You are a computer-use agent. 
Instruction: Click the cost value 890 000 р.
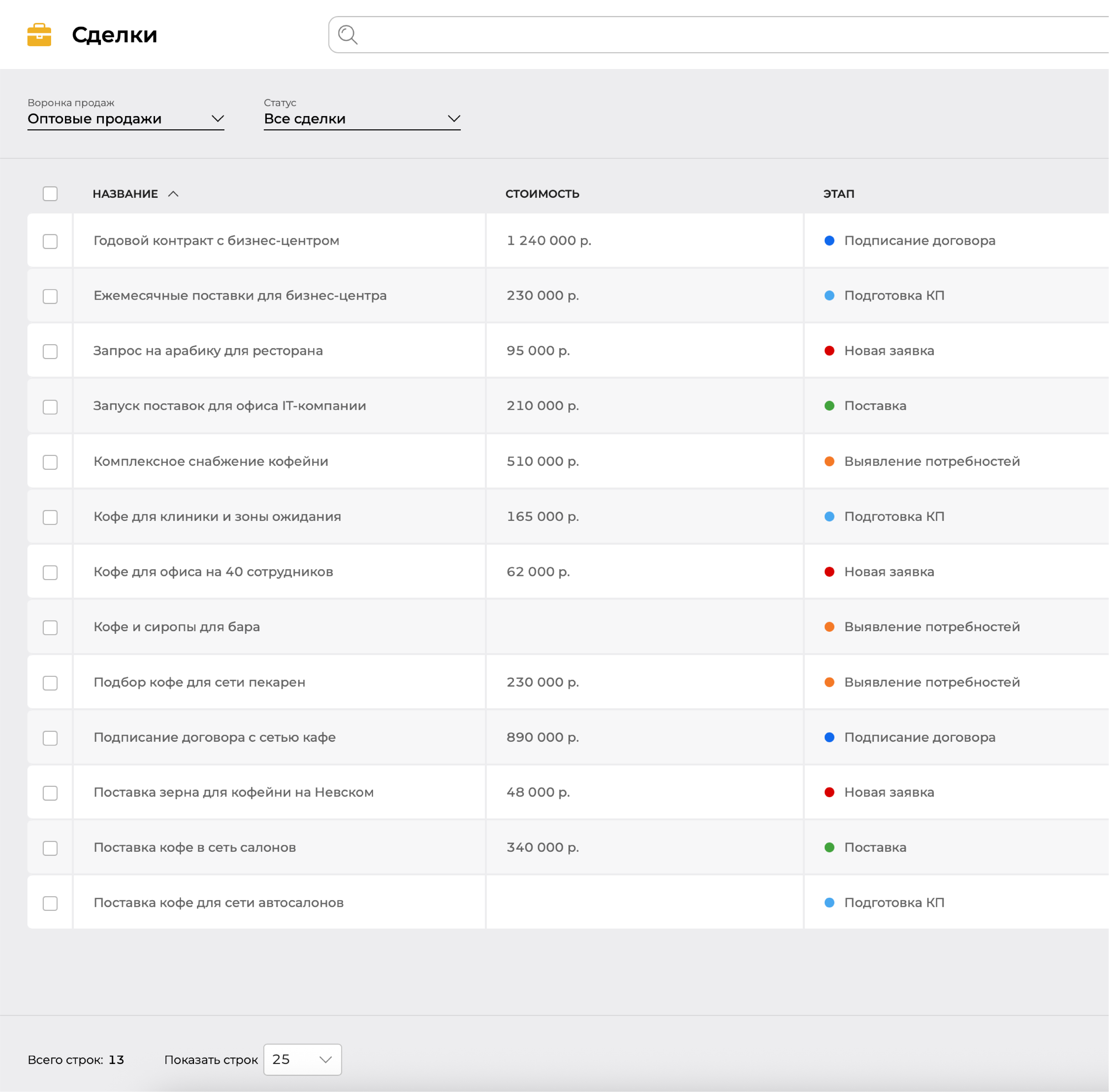pos(543,737)
